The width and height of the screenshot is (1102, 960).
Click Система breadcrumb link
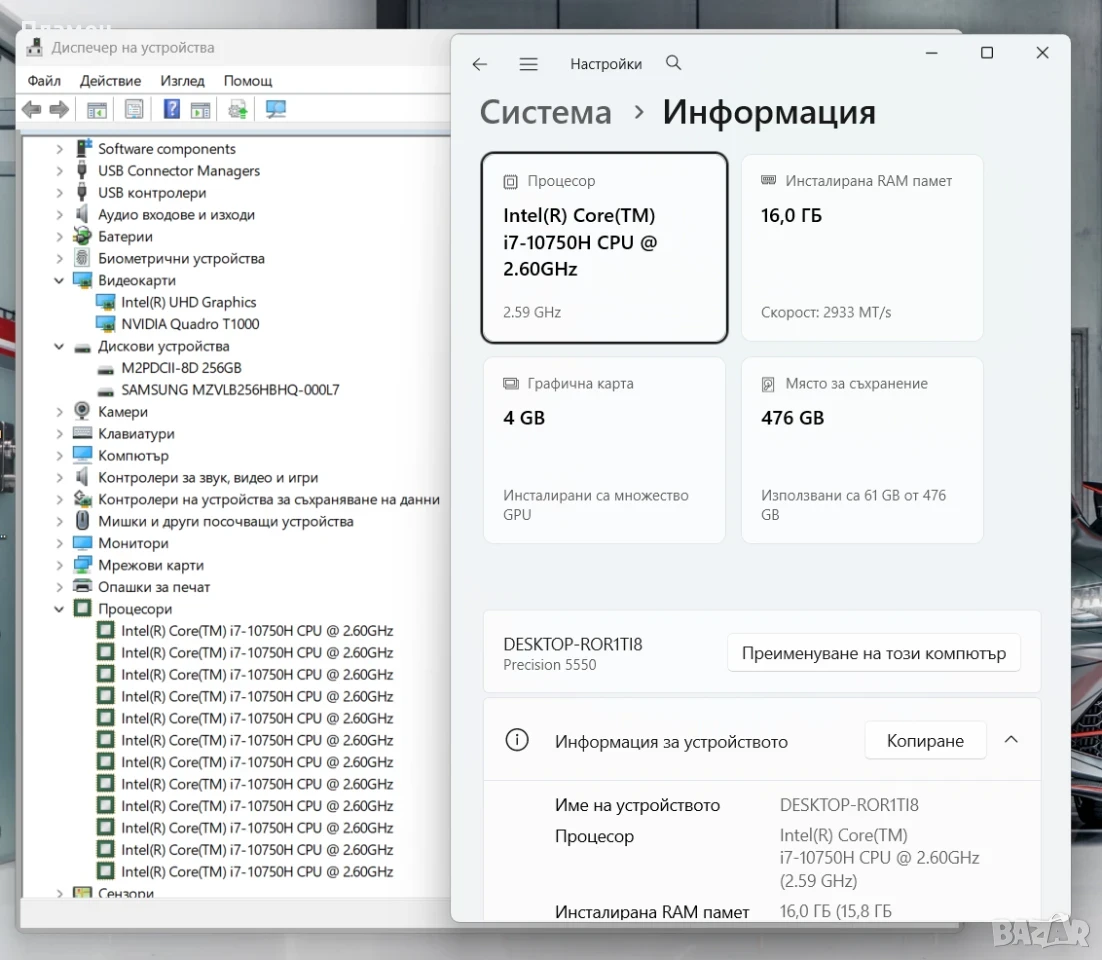pos(546,112)
